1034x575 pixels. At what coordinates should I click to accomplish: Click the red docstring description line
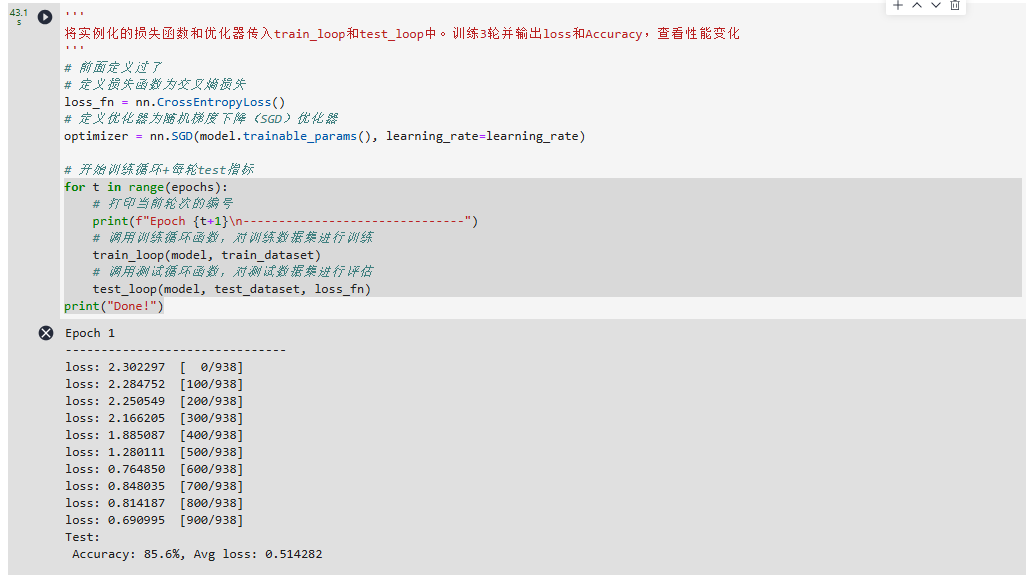tap(402, 34)
